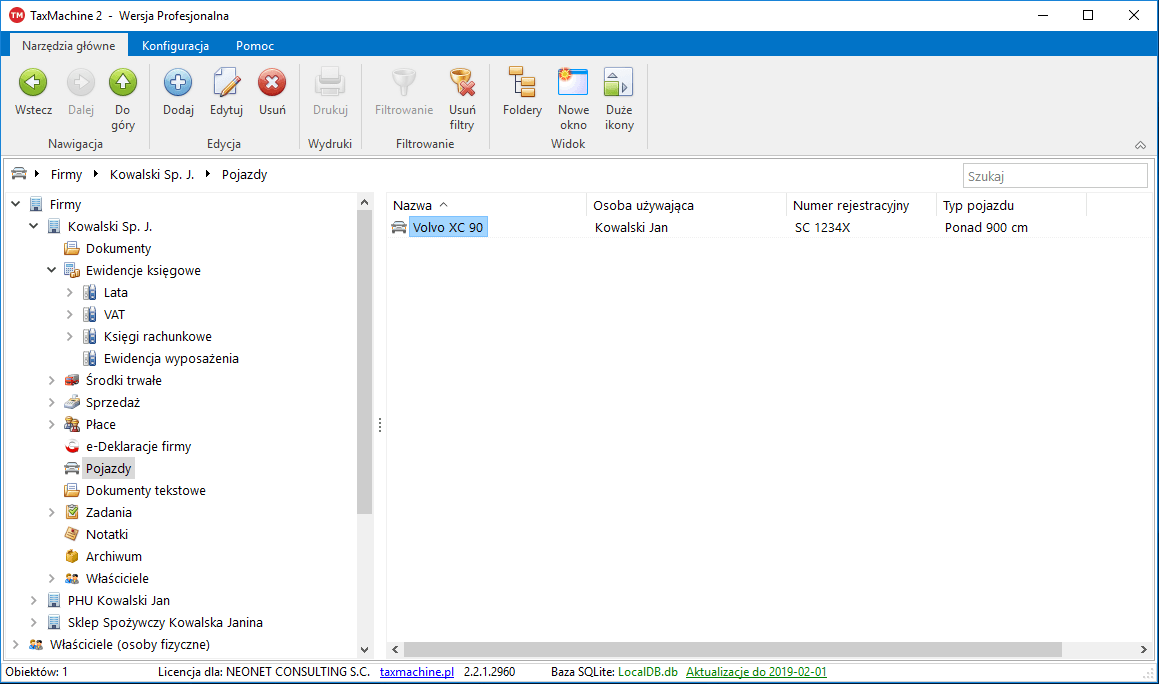Viewport: 1159px width, 684px height.
Task: Collapse the Ewidencje księgowe tree node
Action: coord(52,270)
